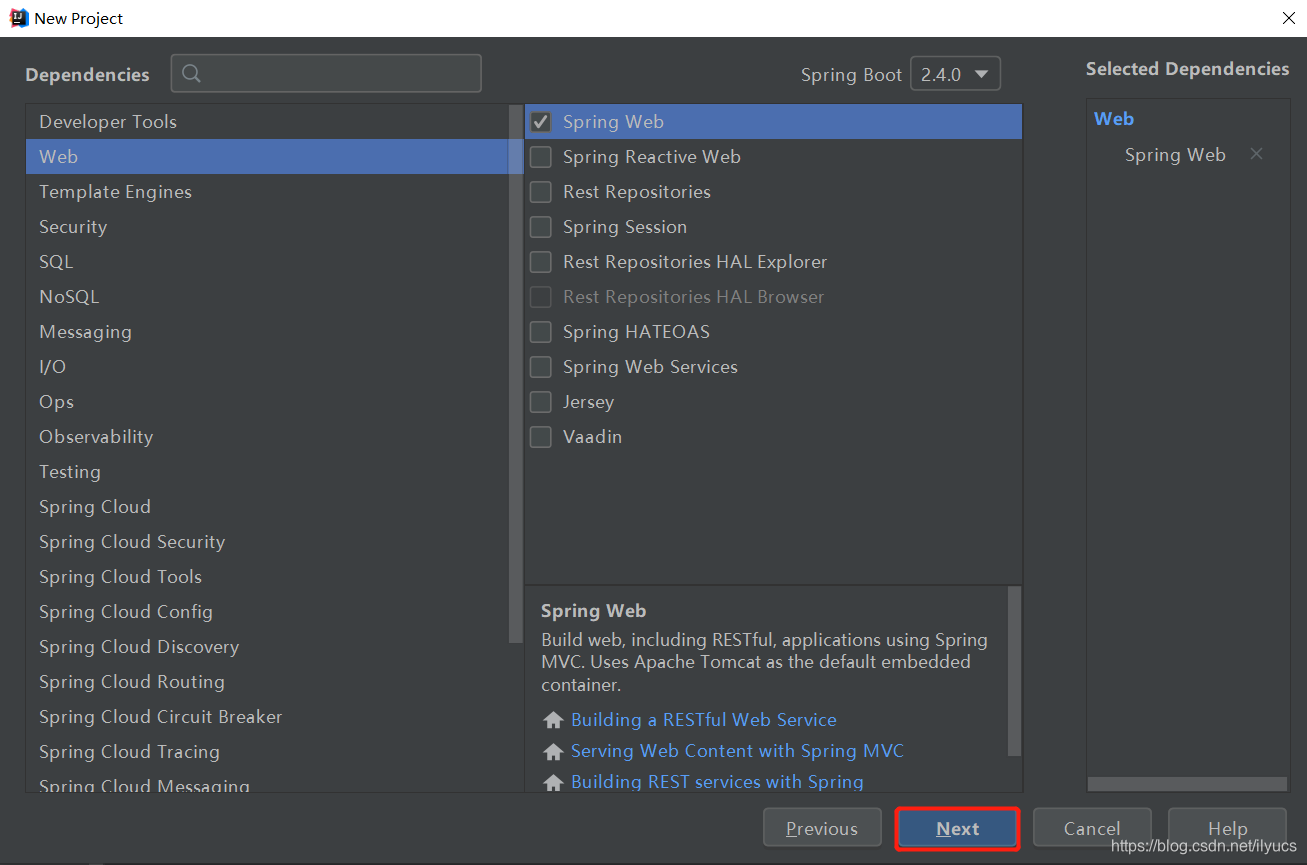This screenshot has width=1307, height=865.
Task: Close the New Project window
Action: pyautogui.click(x=1288, y=18)
